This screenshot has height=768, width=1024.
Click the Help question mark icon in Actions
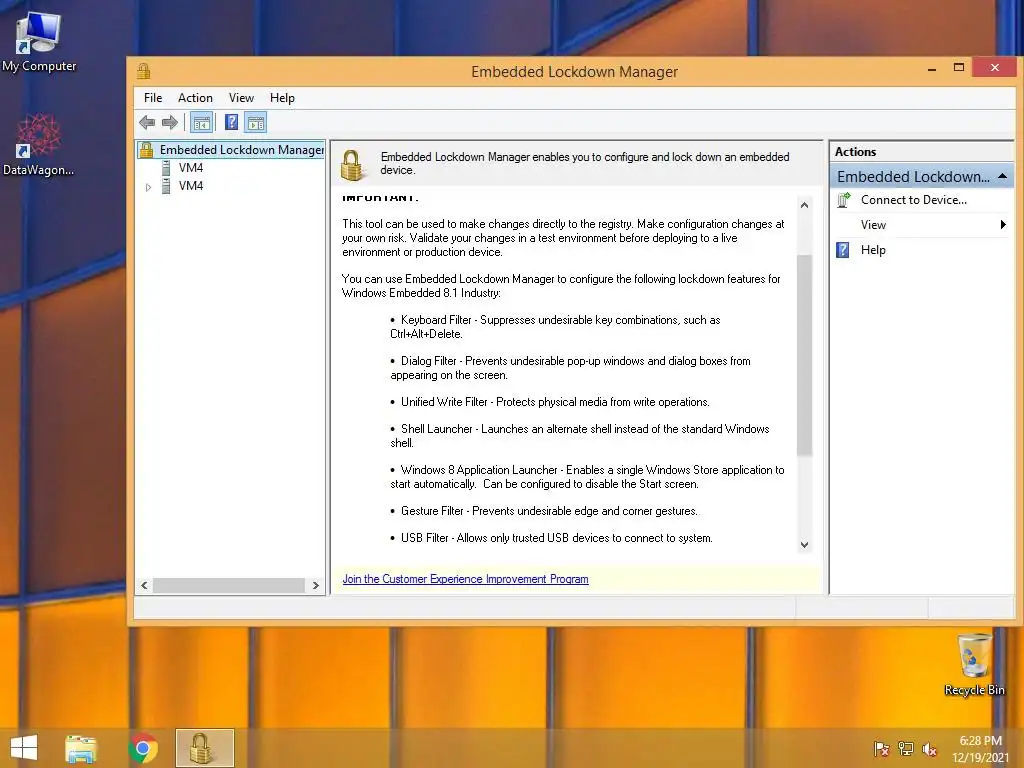[843, 250]
